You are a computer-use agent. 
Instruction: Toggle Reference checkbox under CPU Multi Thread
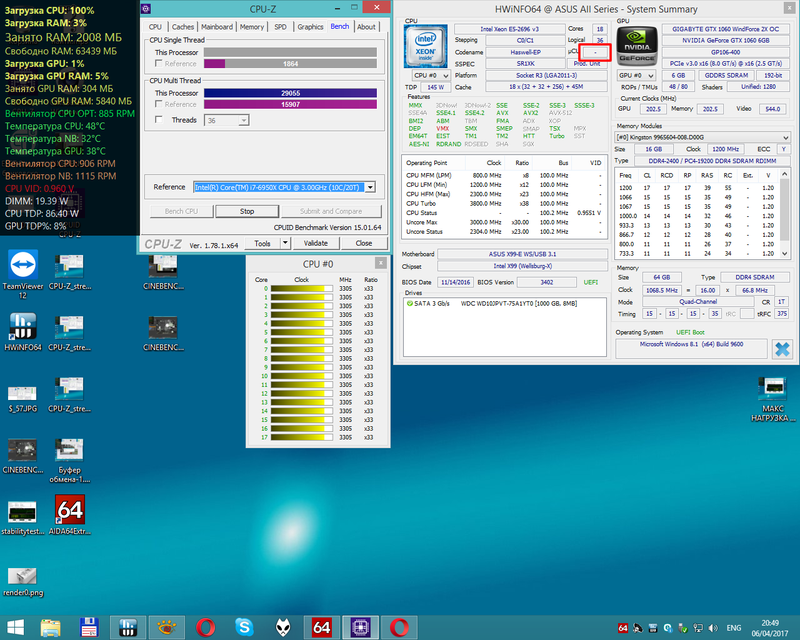[x=159, y=104]
